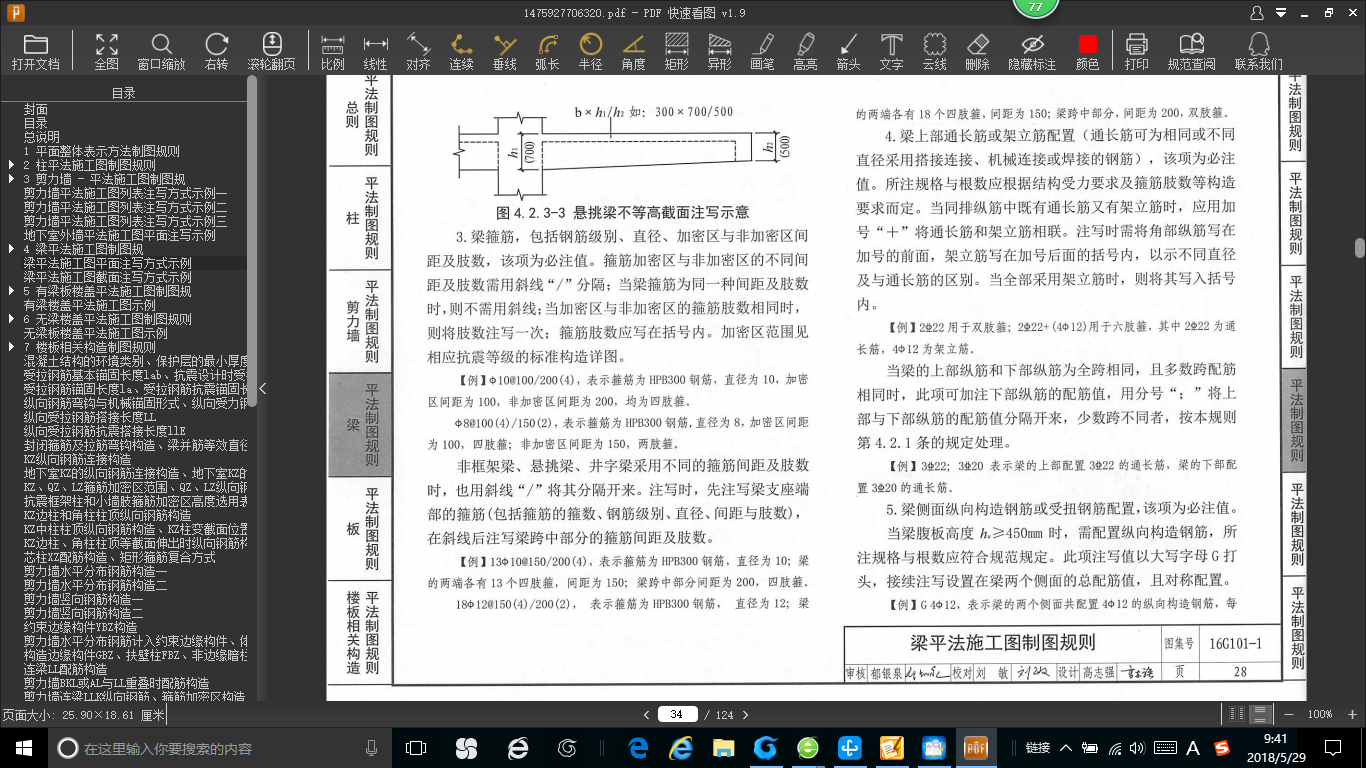Open '有梁楼盖平法施工图示例' bookmark
The width and height of the screenshot is (1366, 768).
coord(90,305)
